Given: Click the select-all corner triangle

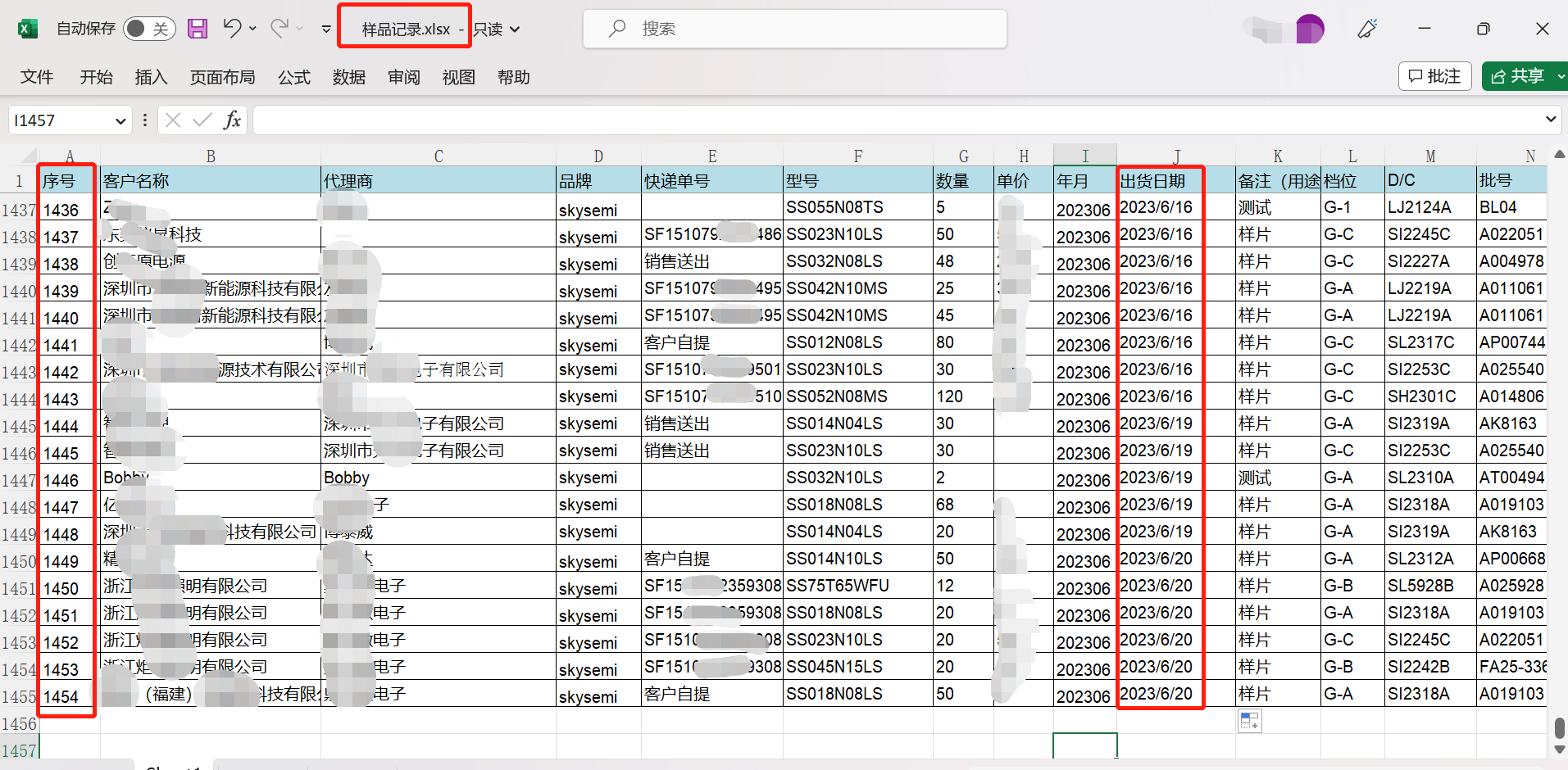Looking at the screenshot, I should 29,156.
